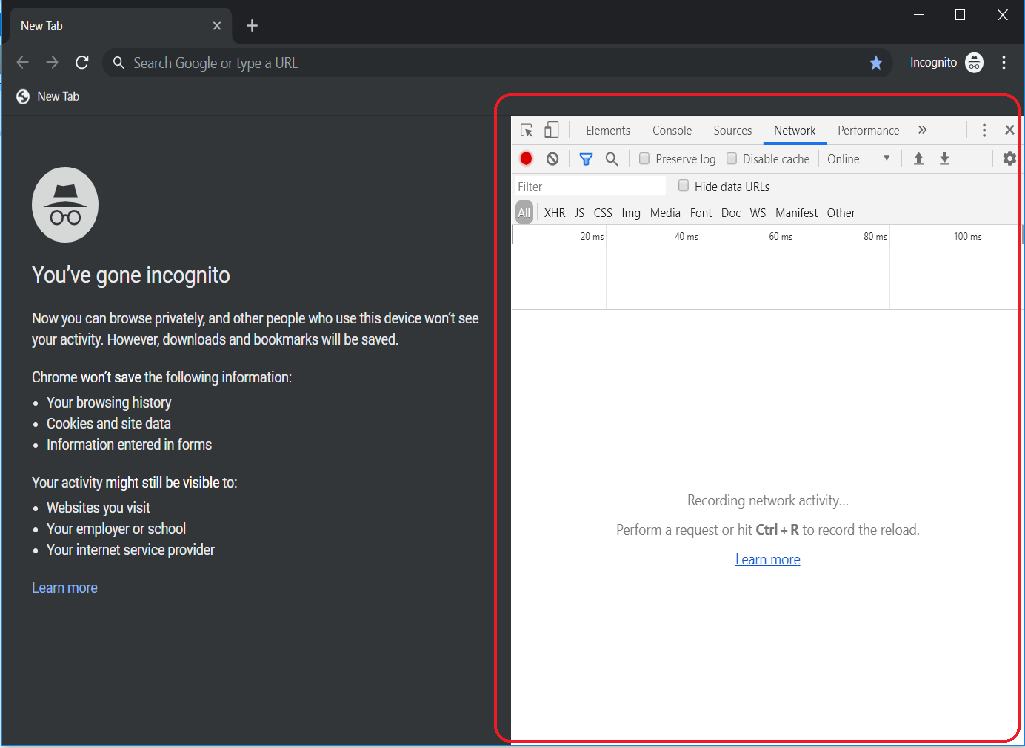
Task: Filter requests by Font type
Action: pyautogui.click(x=701, y=213)
